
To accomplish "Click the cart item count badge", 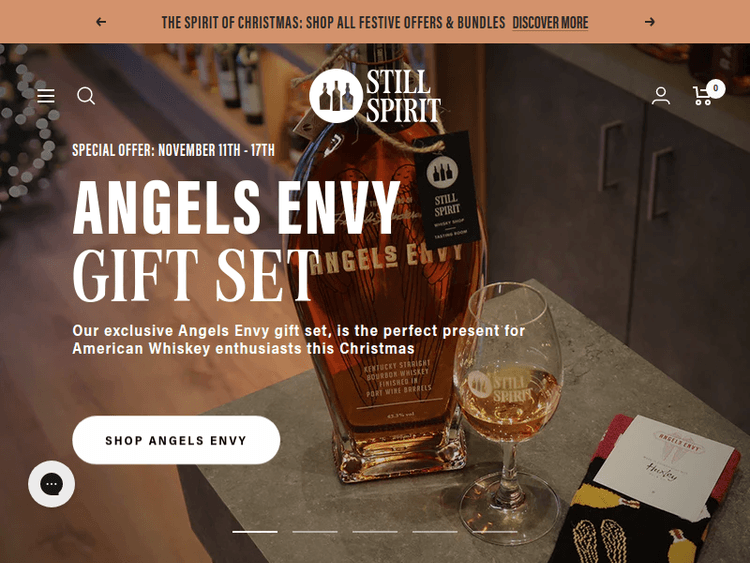I will (x=716, y=88).
